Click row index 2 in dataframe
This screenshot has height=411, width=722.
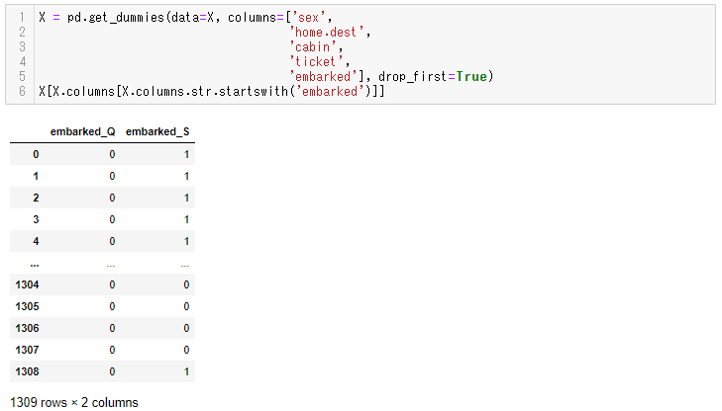tap(36, 197)
